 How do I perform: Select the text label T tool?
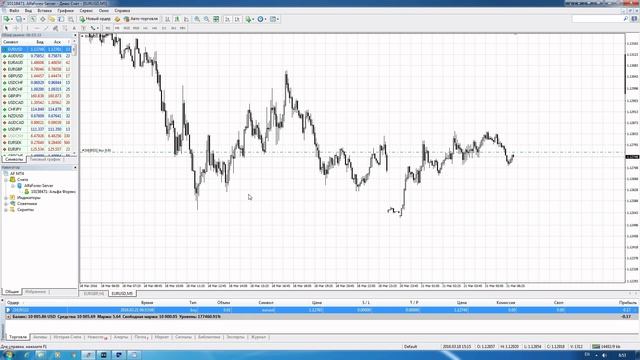(x=83, y=28)
